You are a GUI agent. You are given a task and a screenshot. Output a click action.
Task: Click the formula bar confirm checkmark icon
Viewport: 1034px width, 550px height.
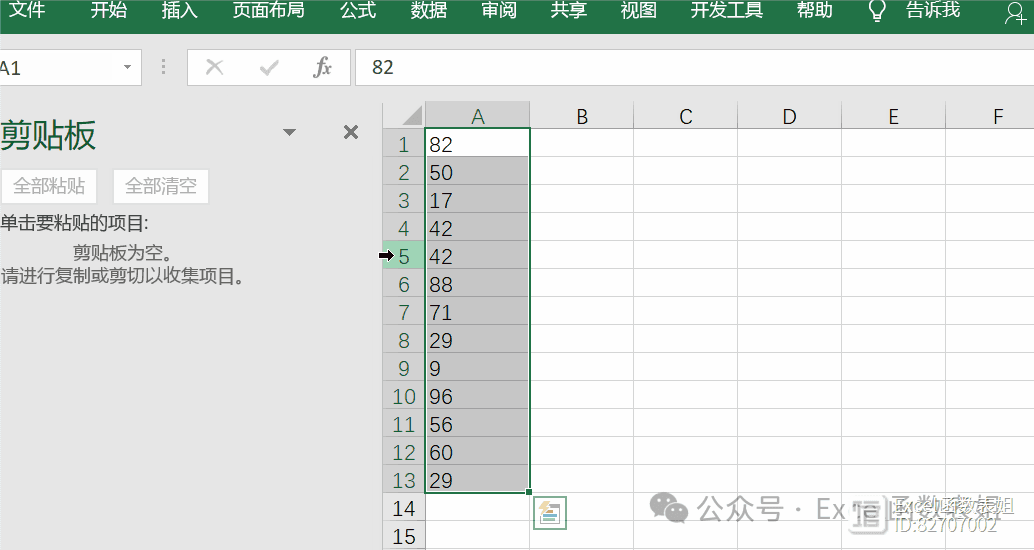tap(268, 67)
